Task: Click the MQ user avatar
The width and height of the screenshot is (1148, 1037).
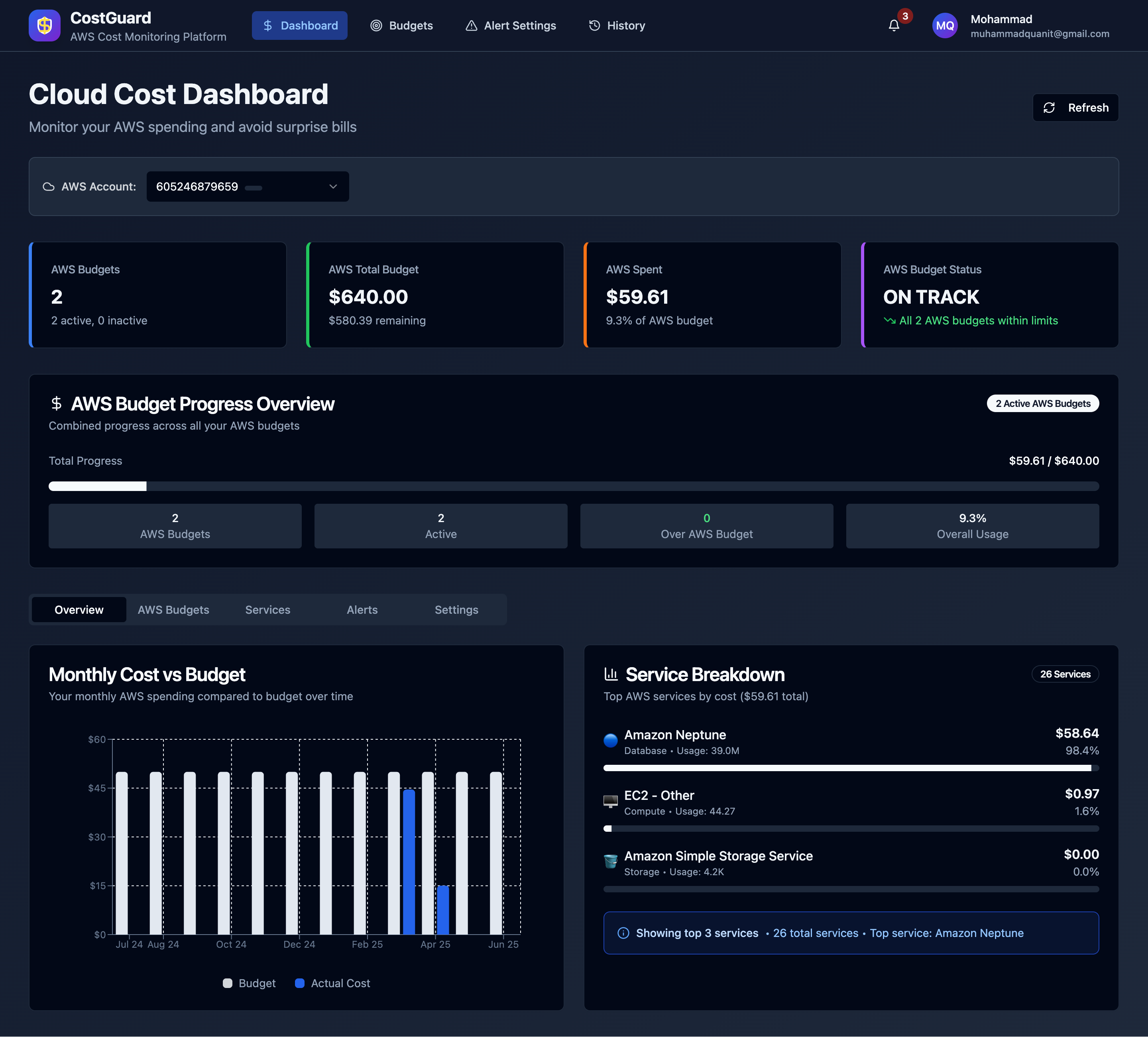Action: pyautogui.click(x=945, y=26)
